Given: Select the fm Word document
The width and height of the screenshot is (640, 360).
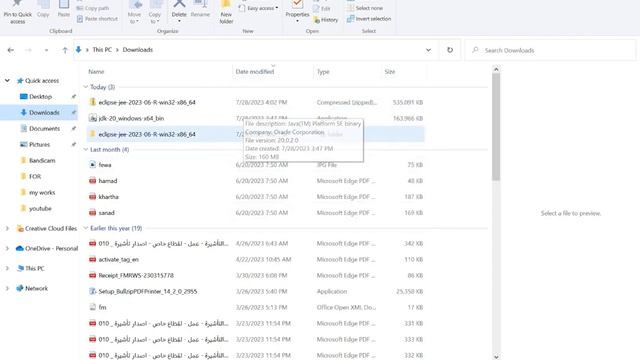Looking at the screenshot, I should (256, 307).
